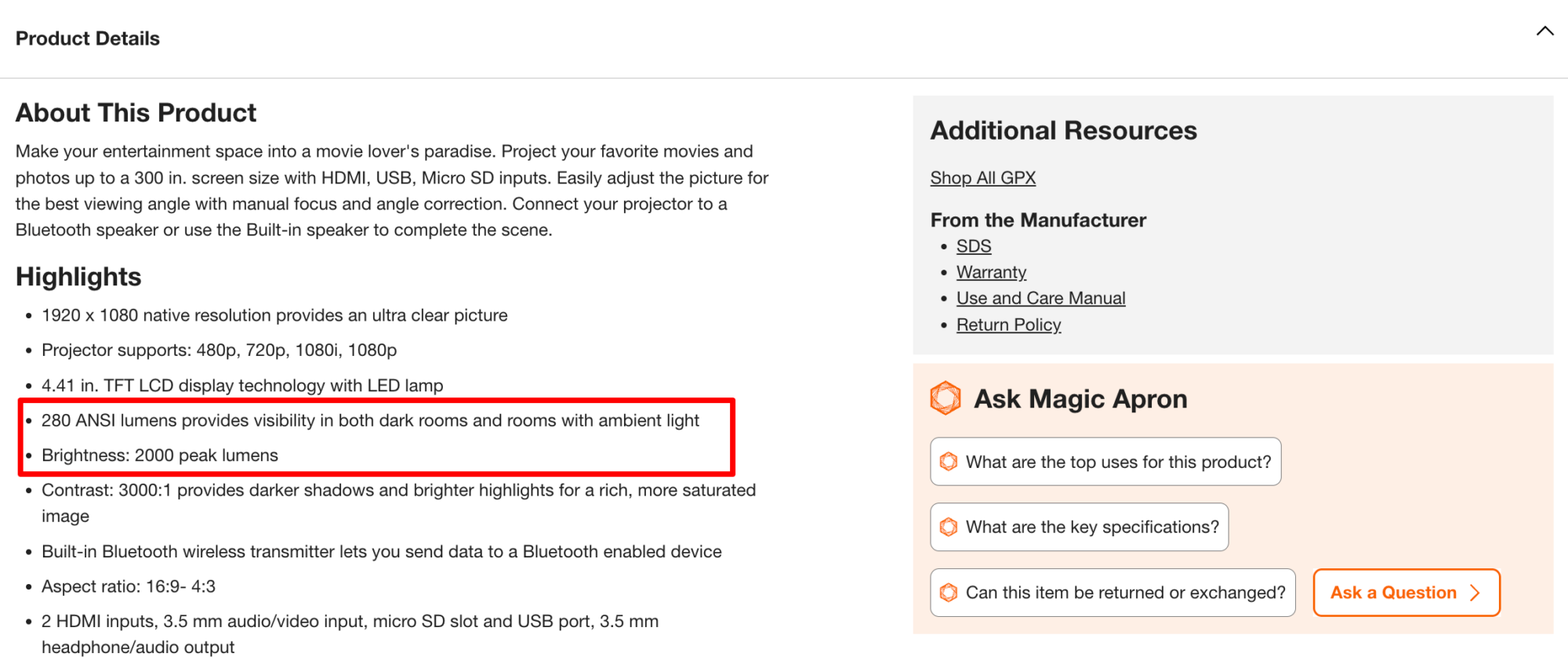Open the Use and Care Manual
Screen dimensions: 1568x664
1040,298
